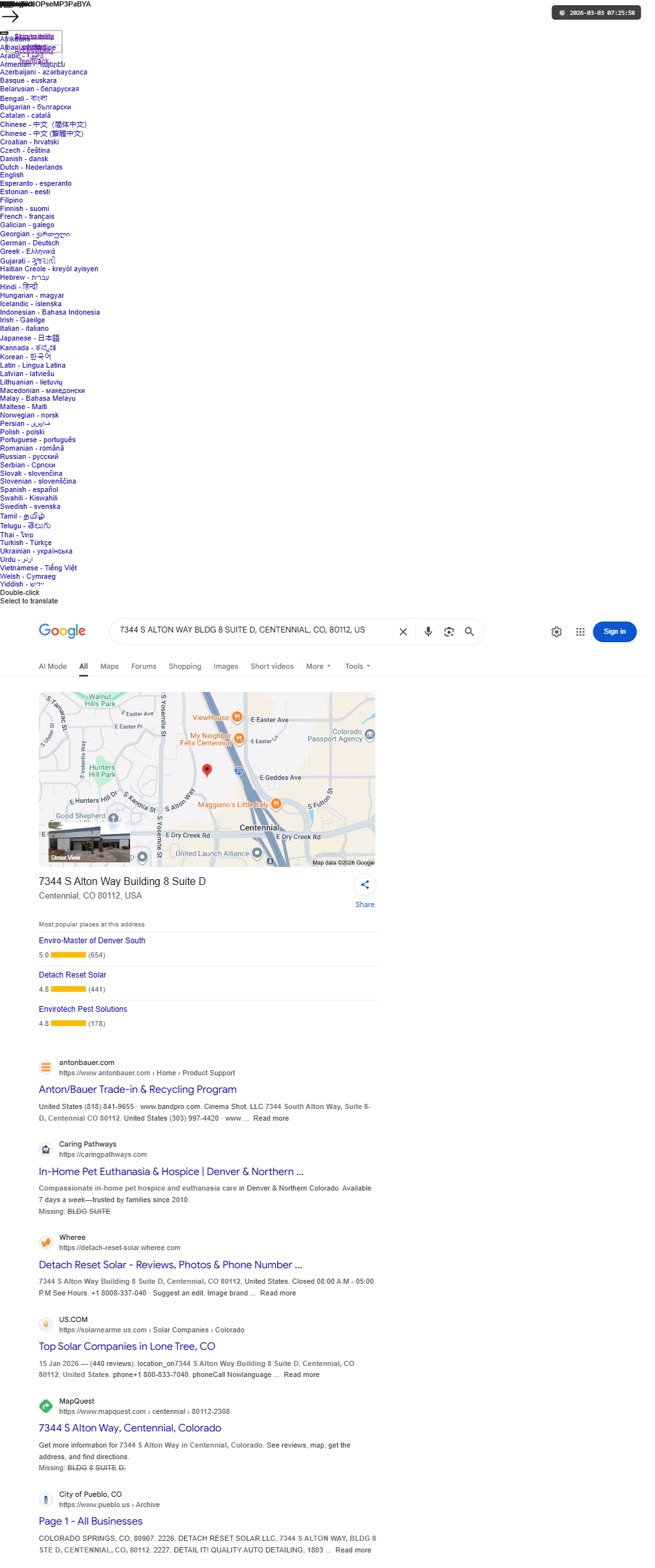Switch to Maps tab
This screenshot has width=655, height=1568.
point(109,666)
